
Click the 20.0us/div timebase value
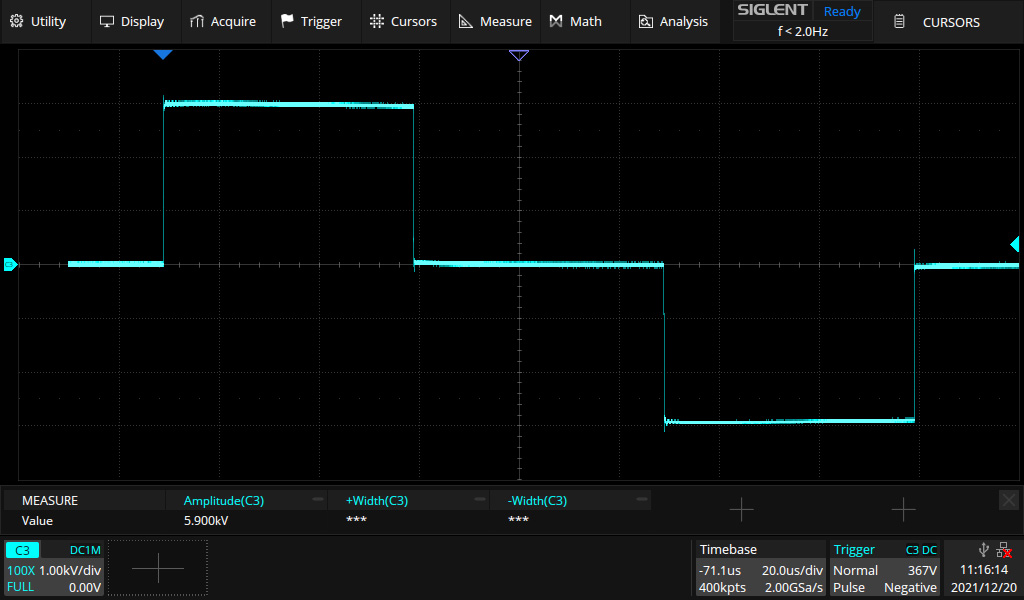(x=792, y=571)
